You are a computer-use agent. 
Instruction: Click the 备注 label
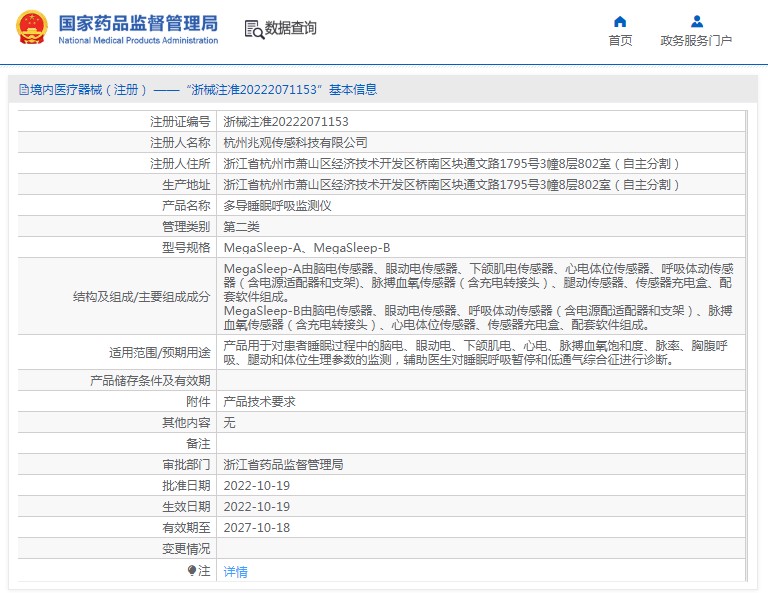[198, 444]
